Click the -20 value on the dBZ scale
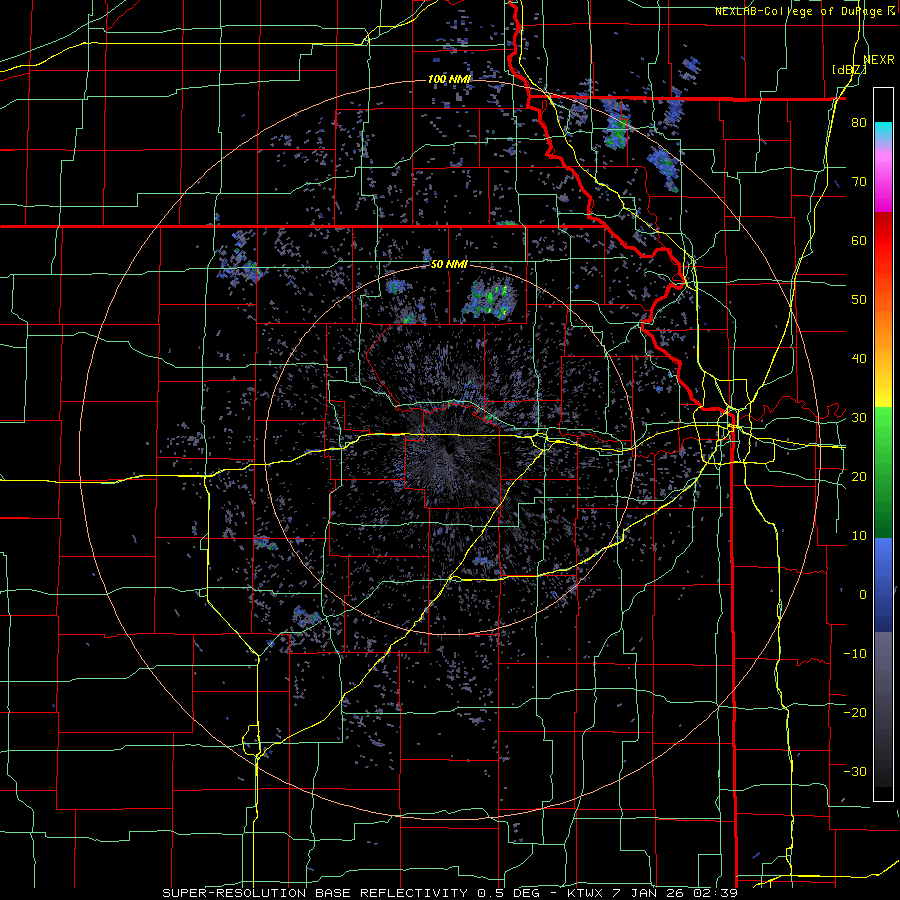 click(855, 712)
